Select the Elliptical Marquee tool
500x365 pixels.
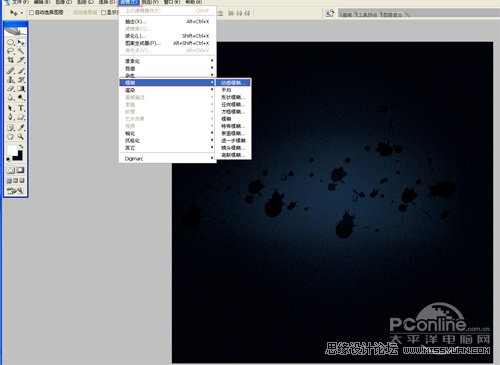(11, 42)
